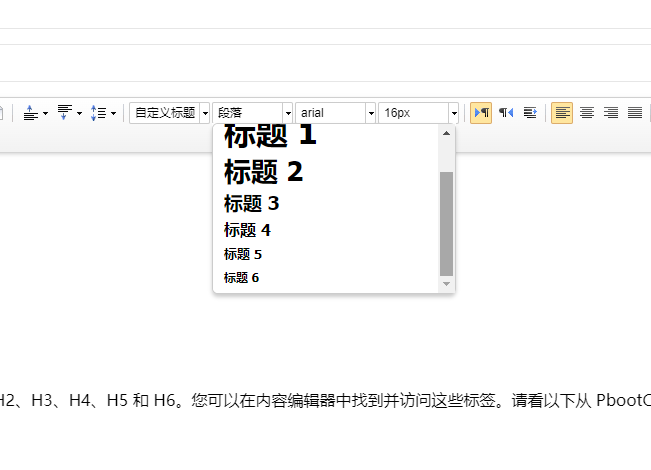Select 标题 1 from the list
This screenshot has height=470, width=651.
[269, 136]
